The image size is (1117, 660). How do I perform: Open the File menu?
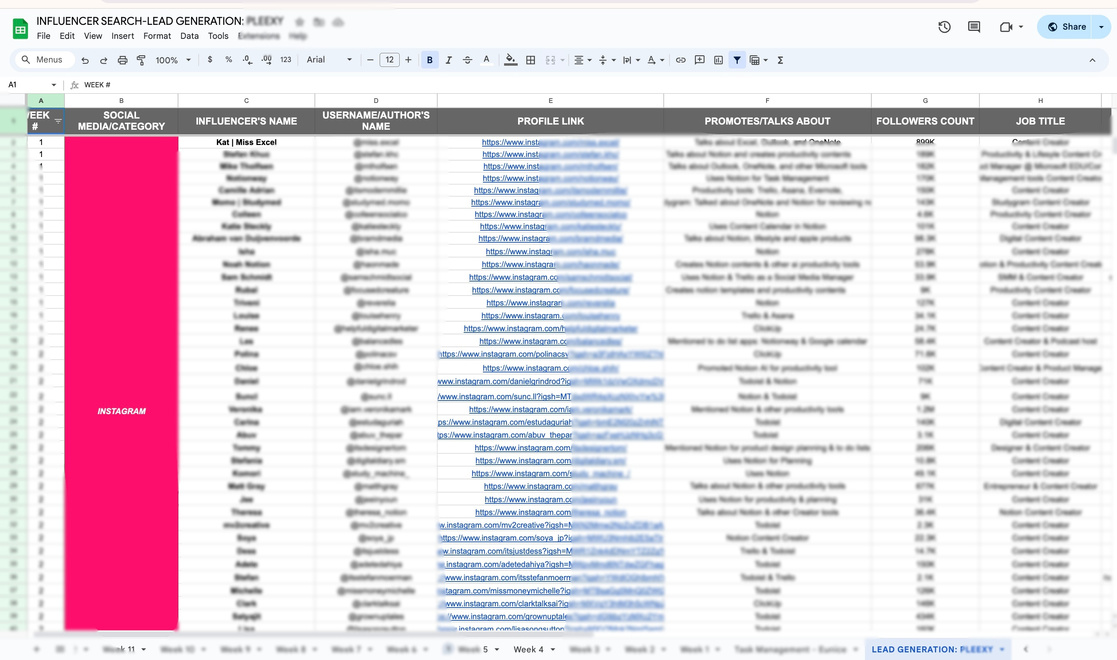coord(43,36)
